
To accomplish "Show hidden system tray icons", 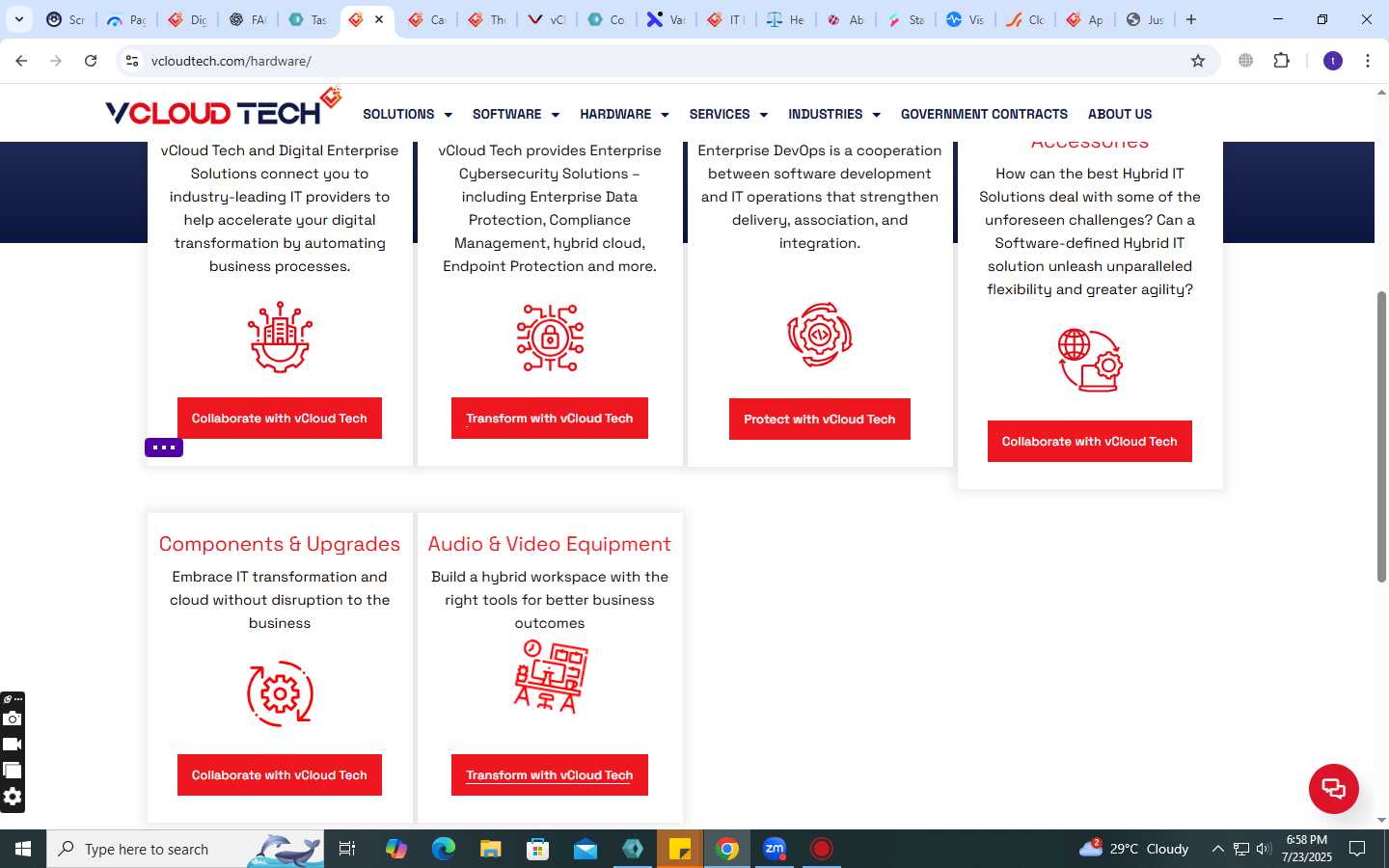I will click(x=1217, y=849).
